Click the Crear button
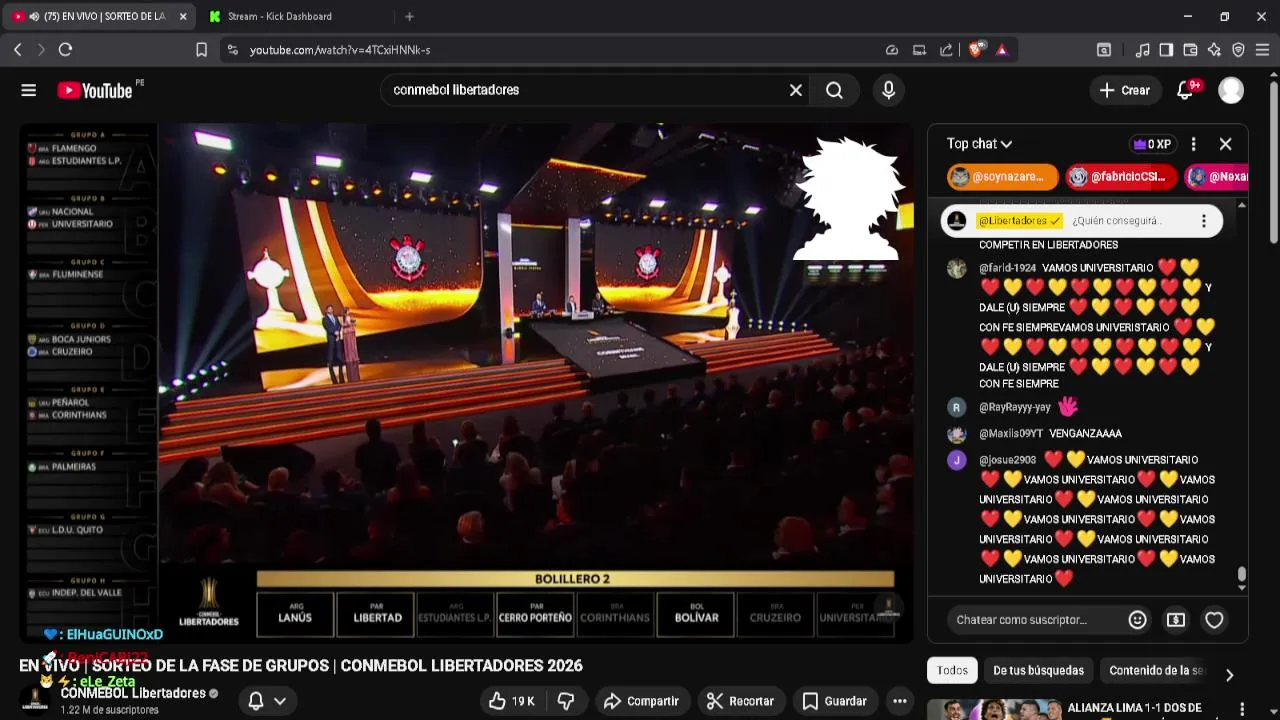Viewport: 1280px width, 720px height. click(x=1125, y=90)
